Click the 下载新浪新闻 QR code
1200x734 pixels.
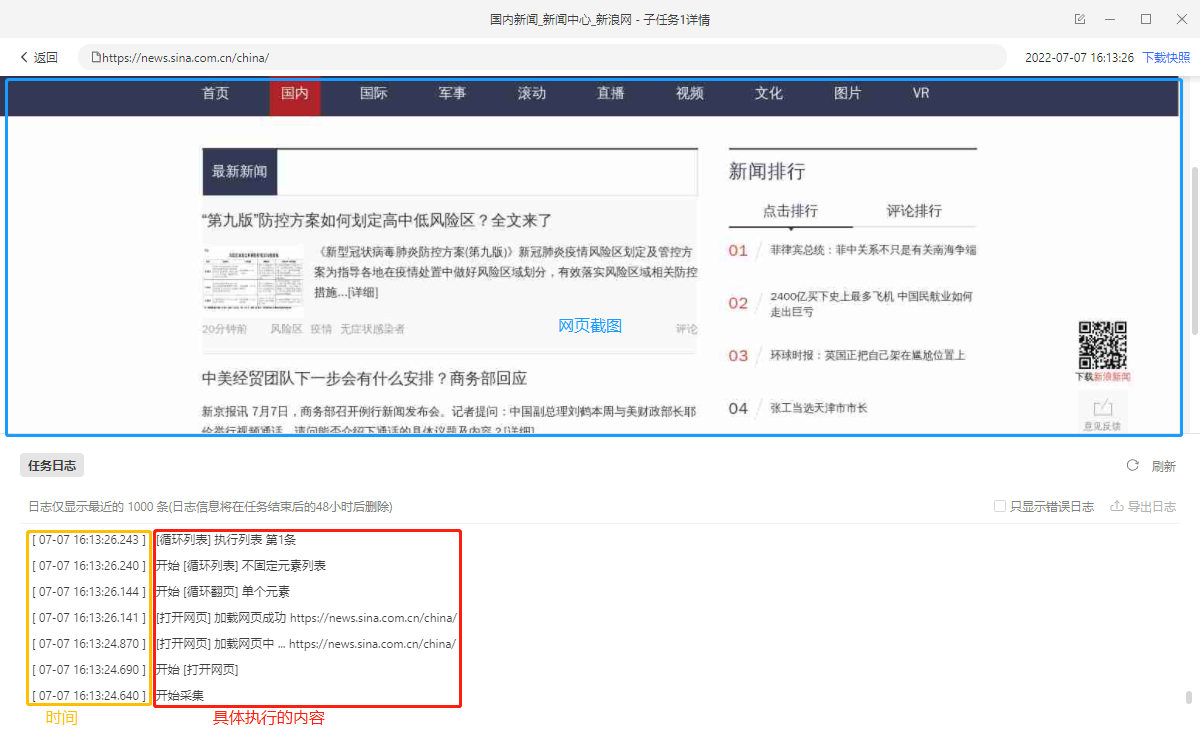click(x=1103, y=345)
